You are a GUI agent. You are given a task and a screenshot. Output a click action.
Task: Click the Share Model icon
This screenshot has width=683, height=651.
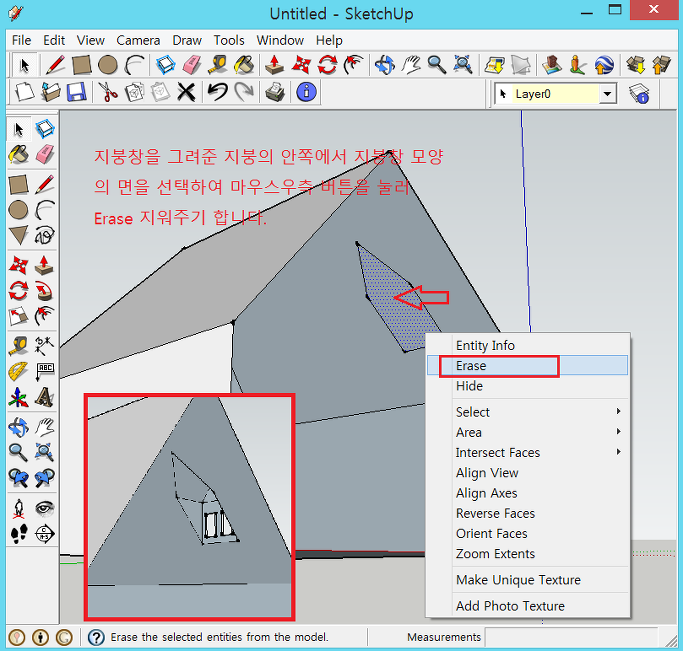click(661, 65)
